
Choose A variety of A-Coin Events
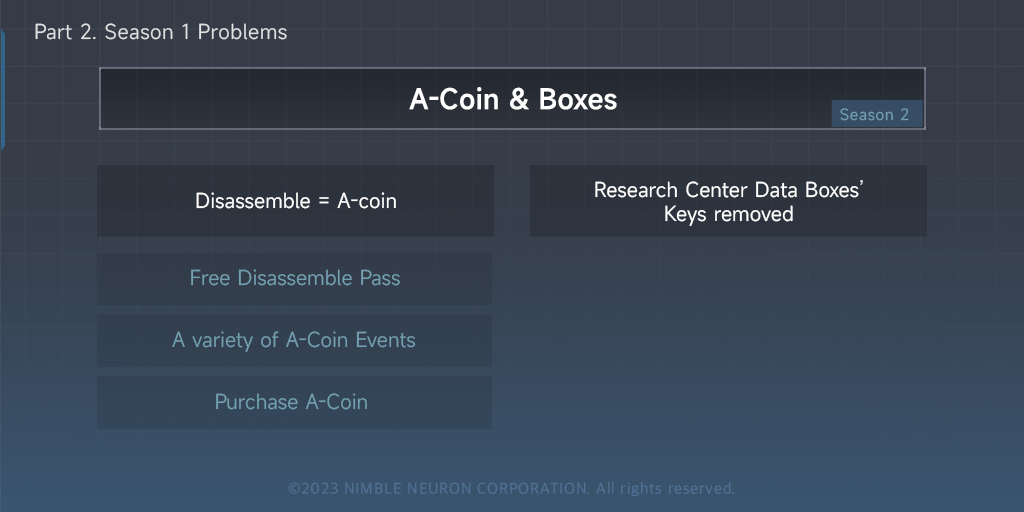coord(294,340)
